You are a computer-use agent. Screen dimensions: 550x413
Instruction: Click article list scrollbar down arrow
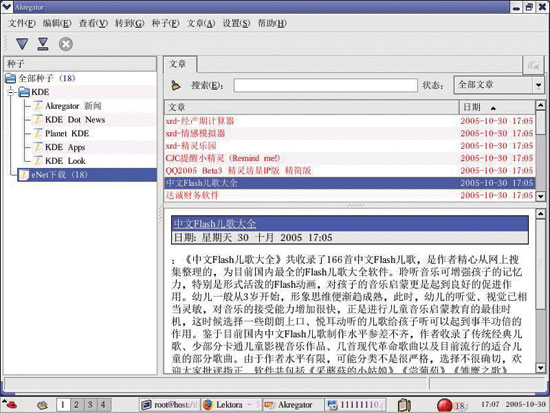(x=541, y=196)
